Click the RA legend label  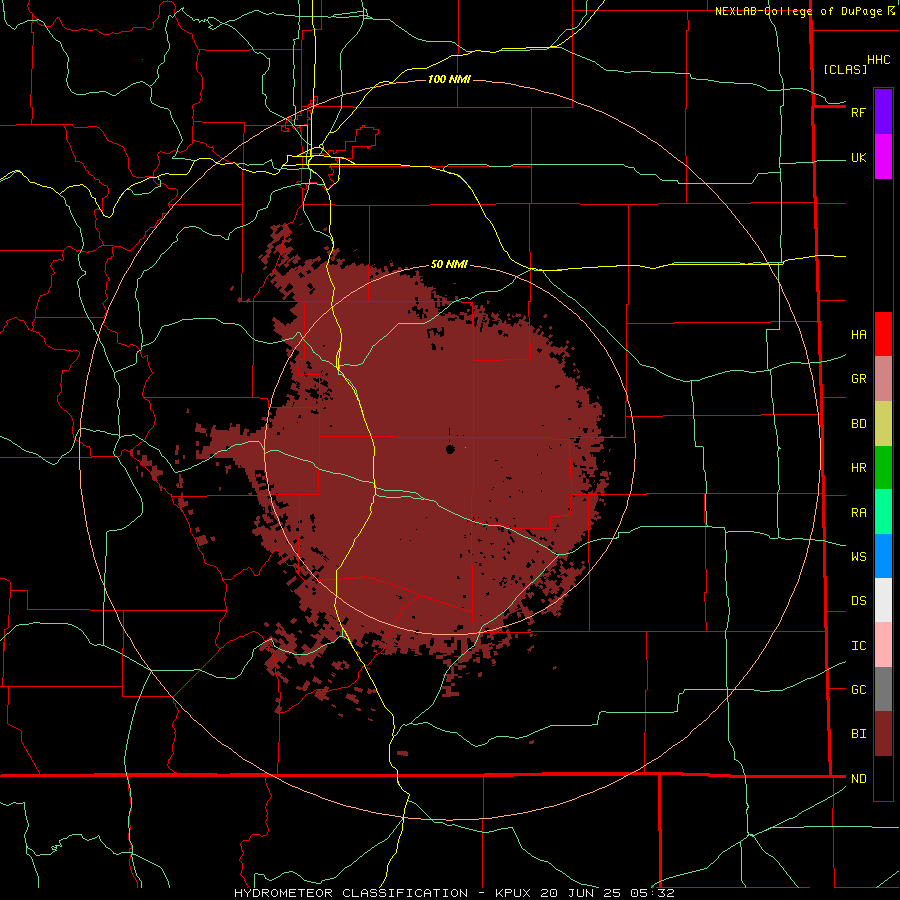tap(858, 513)
